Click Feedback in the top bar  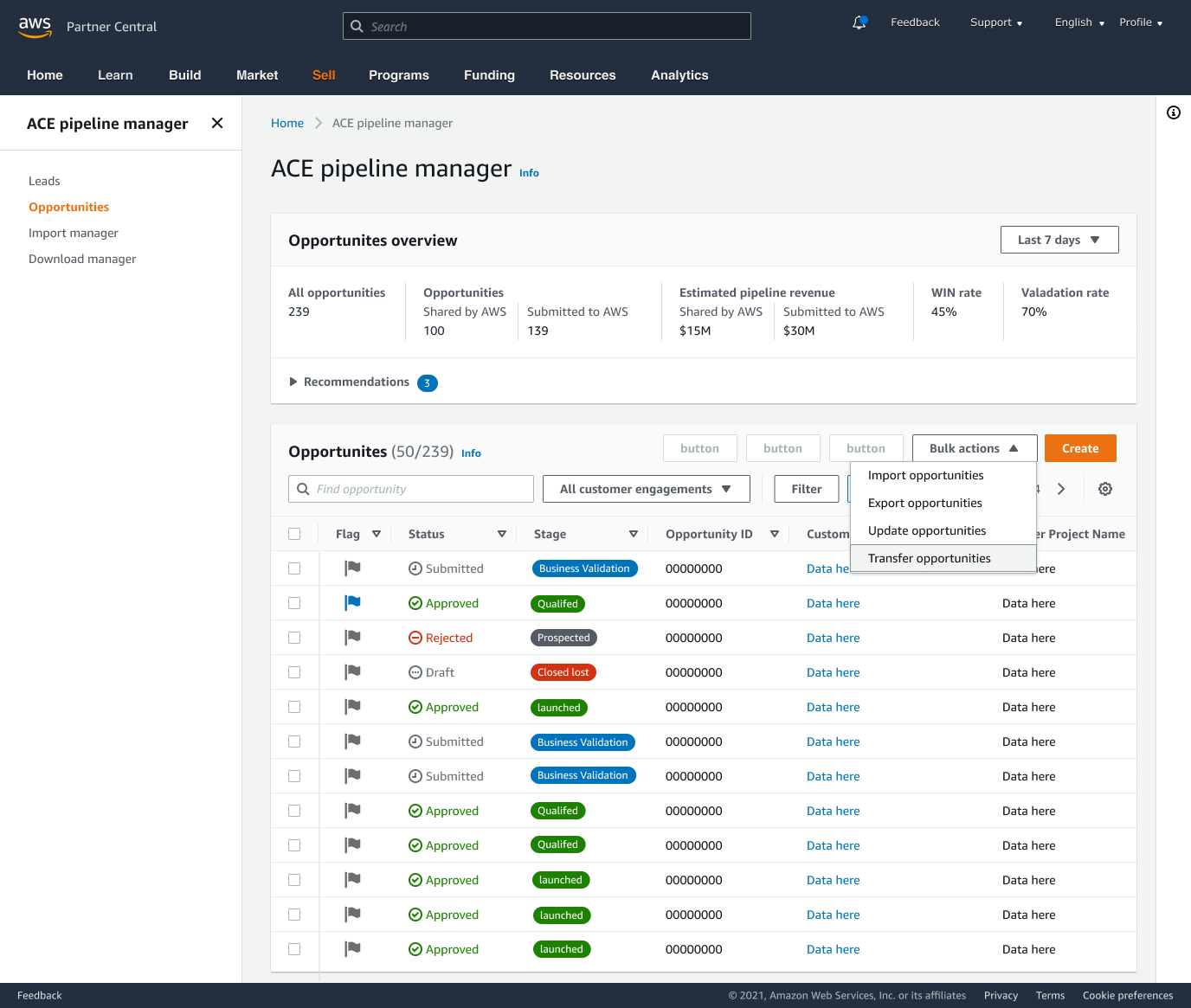click(x=915, y=22)
